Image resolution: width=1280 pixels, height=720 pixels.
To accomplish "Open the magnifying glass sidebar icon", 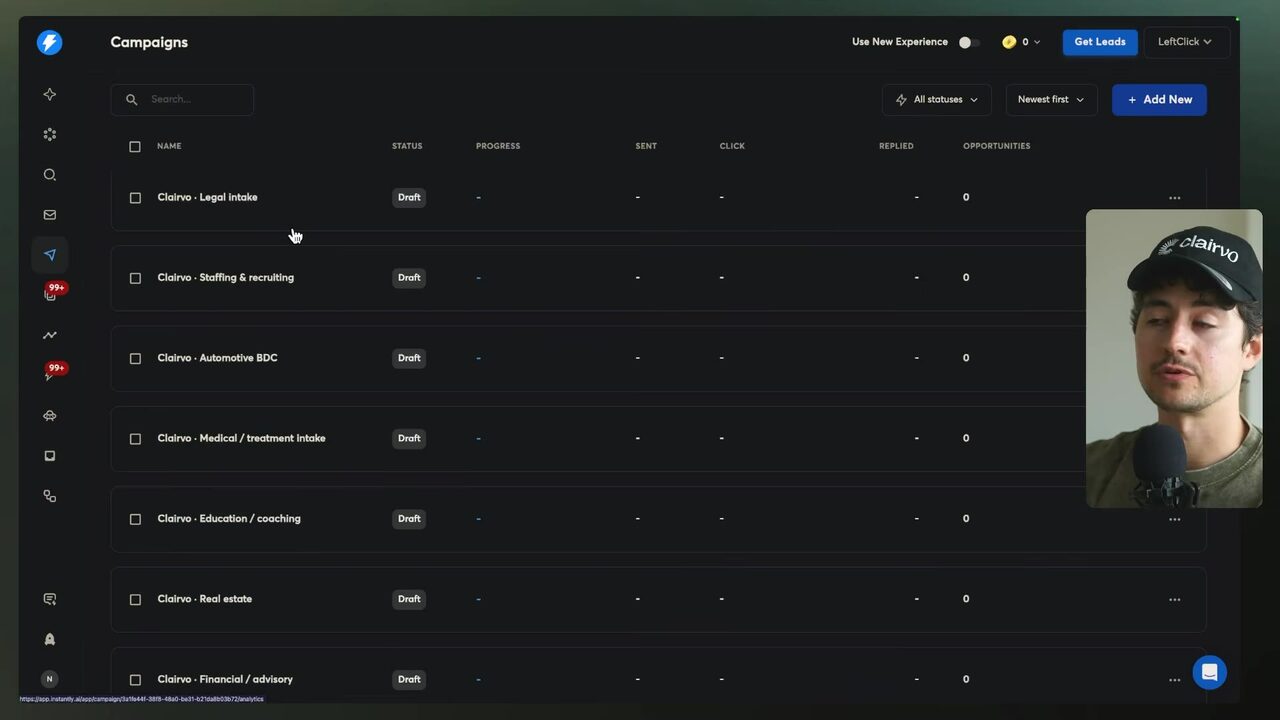I will 49,175.
